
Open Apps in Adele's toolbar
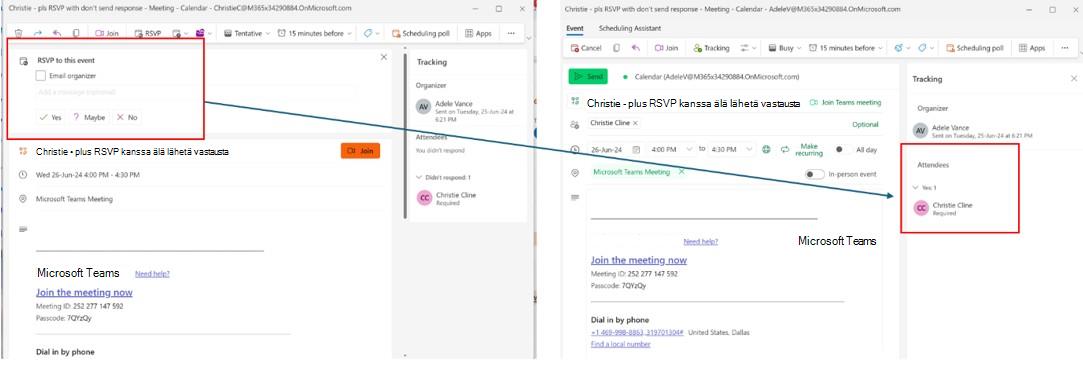click(1033, 48)
